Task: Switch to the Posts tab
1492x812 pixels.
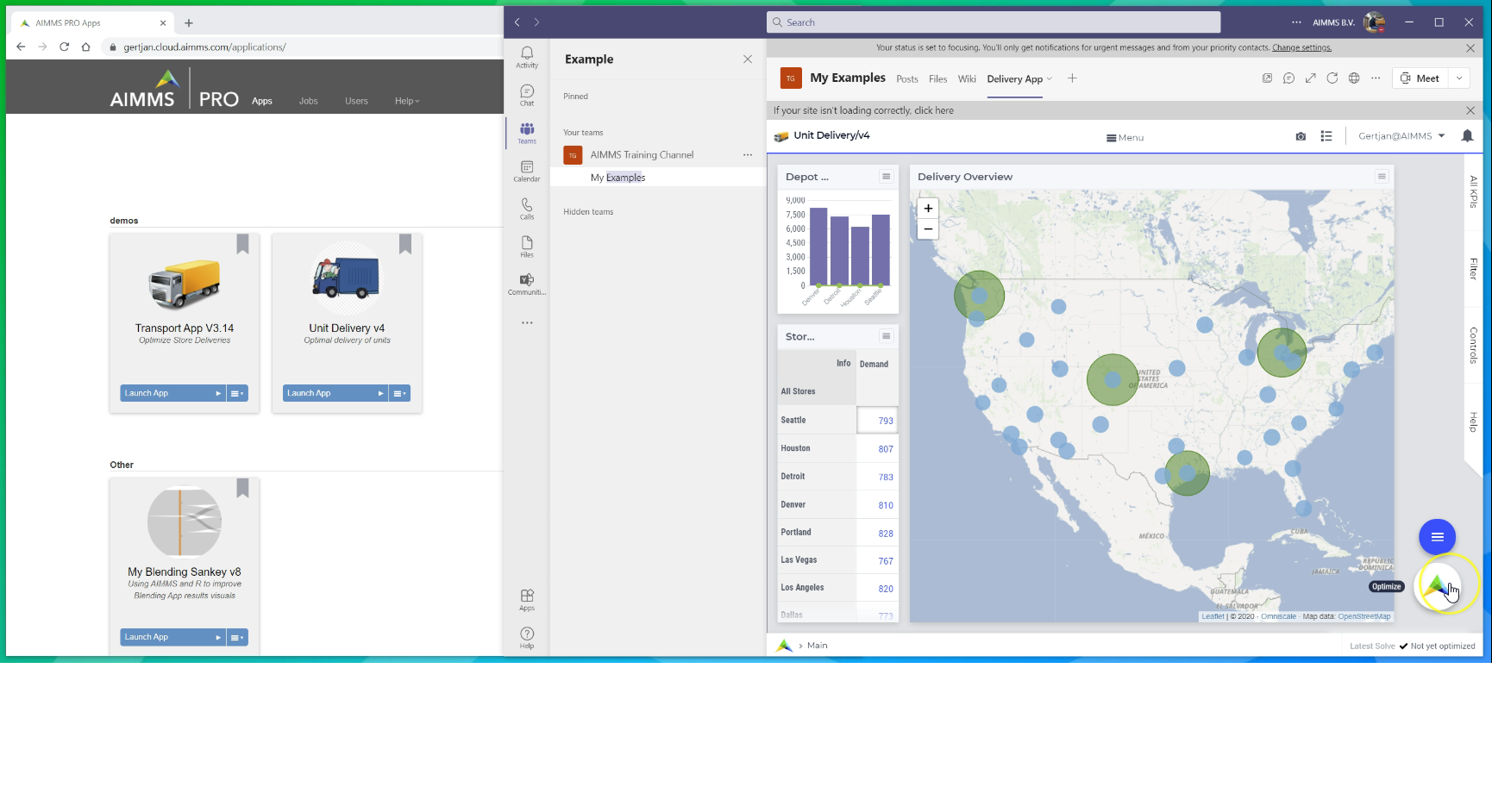Action: click(x=907, y=79)
